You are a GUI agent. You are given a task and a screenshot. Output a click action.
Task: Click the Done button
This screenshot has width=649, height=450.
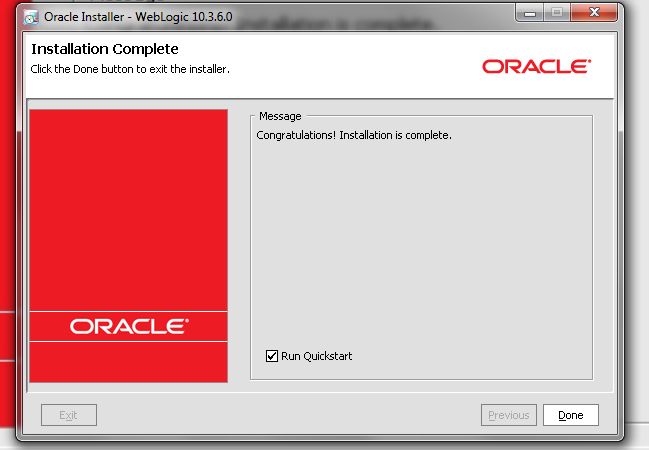point(570,415)
